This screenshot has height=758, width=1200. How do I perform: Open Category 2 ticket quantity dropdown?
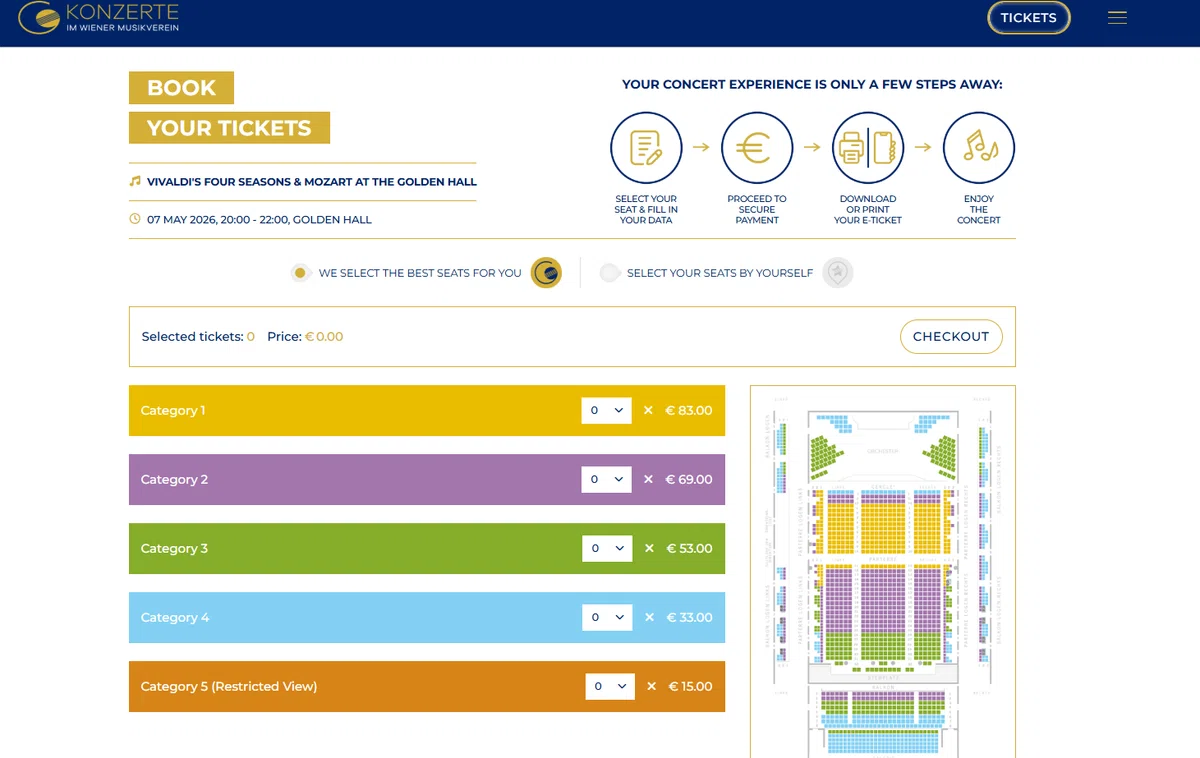pos(606,479)
